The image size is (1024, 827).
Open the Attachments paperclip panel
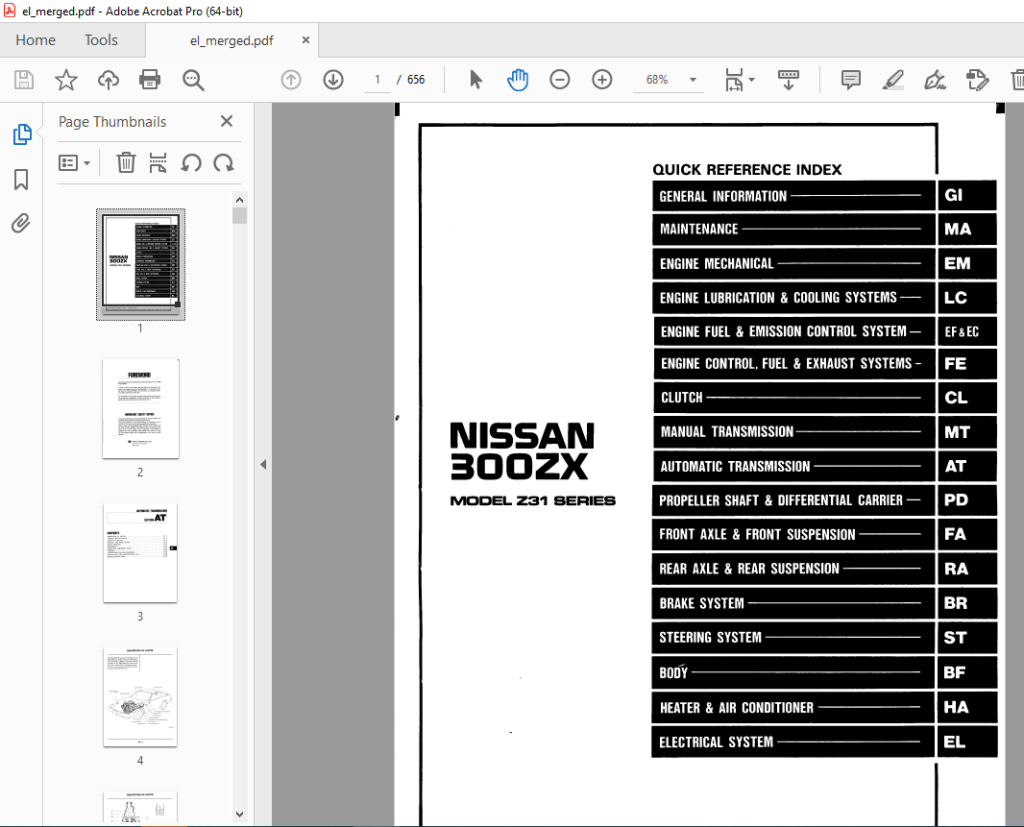[21, 223]
